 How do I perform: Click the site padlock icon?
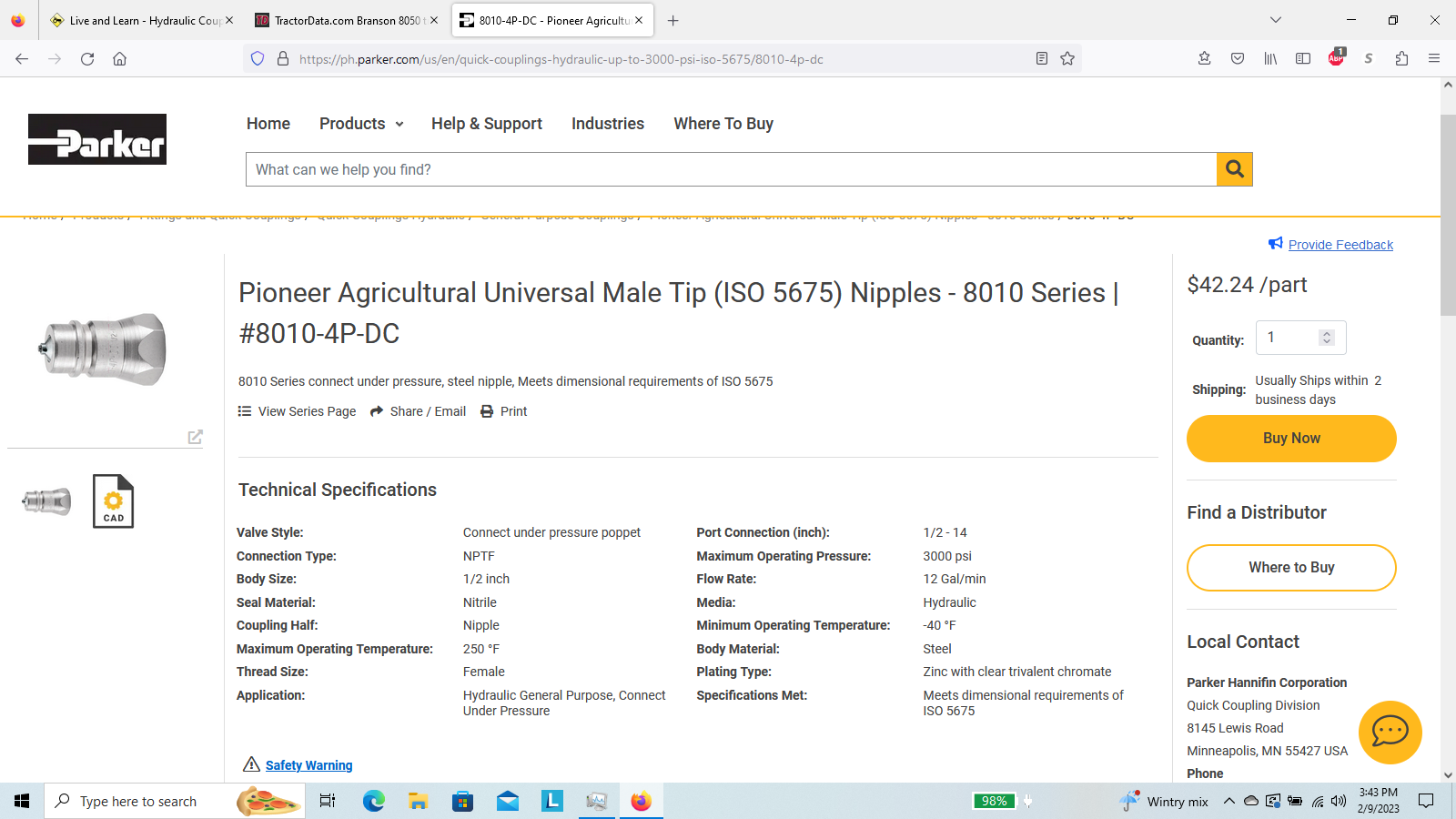pos(283,59)
